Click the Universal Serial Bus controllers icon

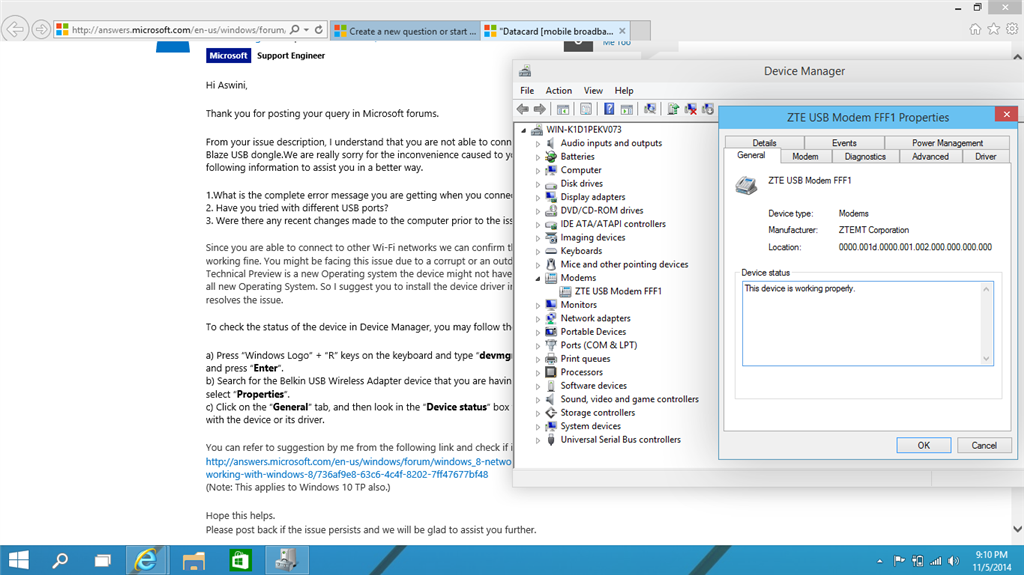pos(551,440)
